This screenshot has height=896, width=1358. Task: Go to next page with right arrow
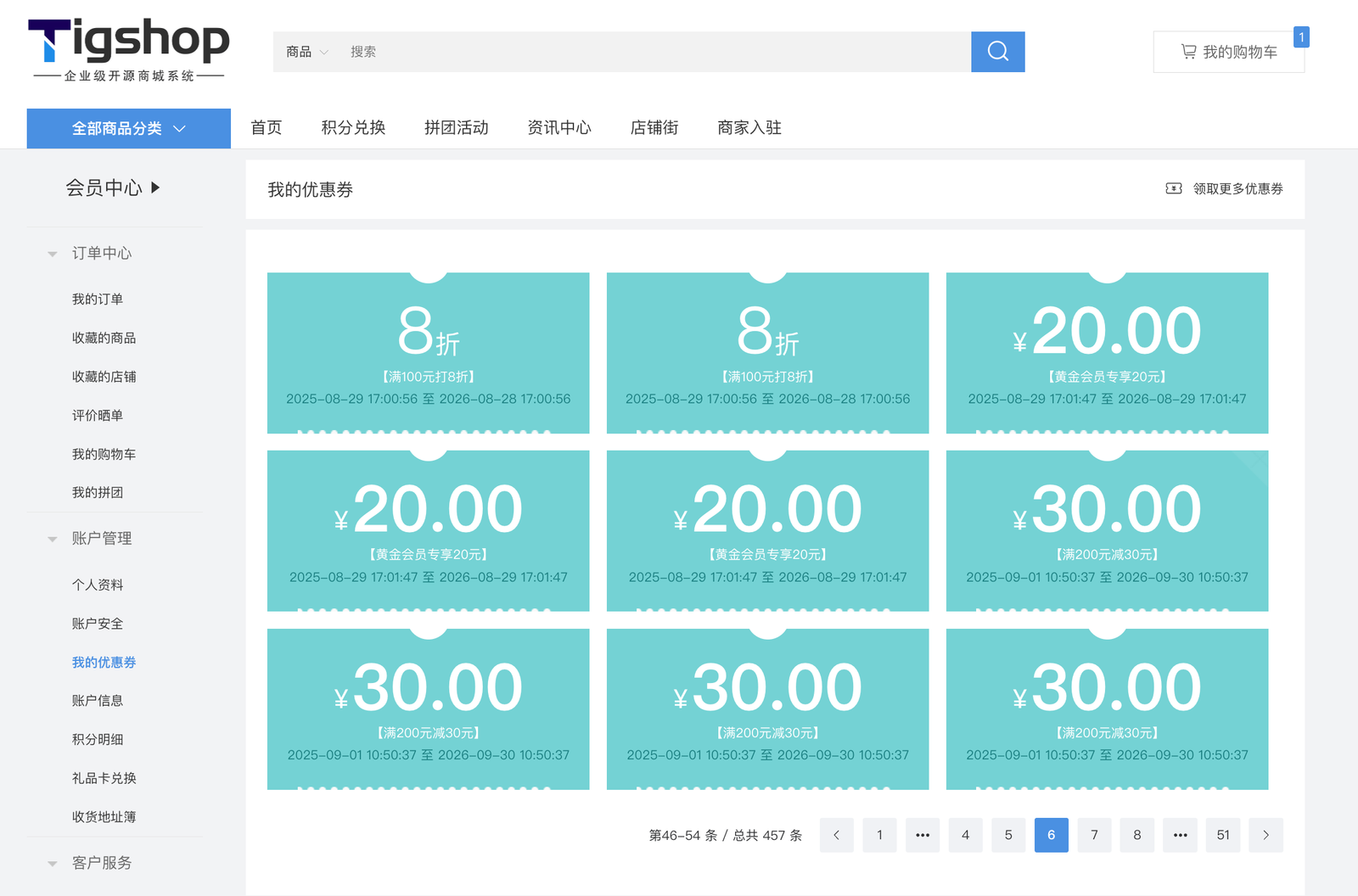[1265, 835]
